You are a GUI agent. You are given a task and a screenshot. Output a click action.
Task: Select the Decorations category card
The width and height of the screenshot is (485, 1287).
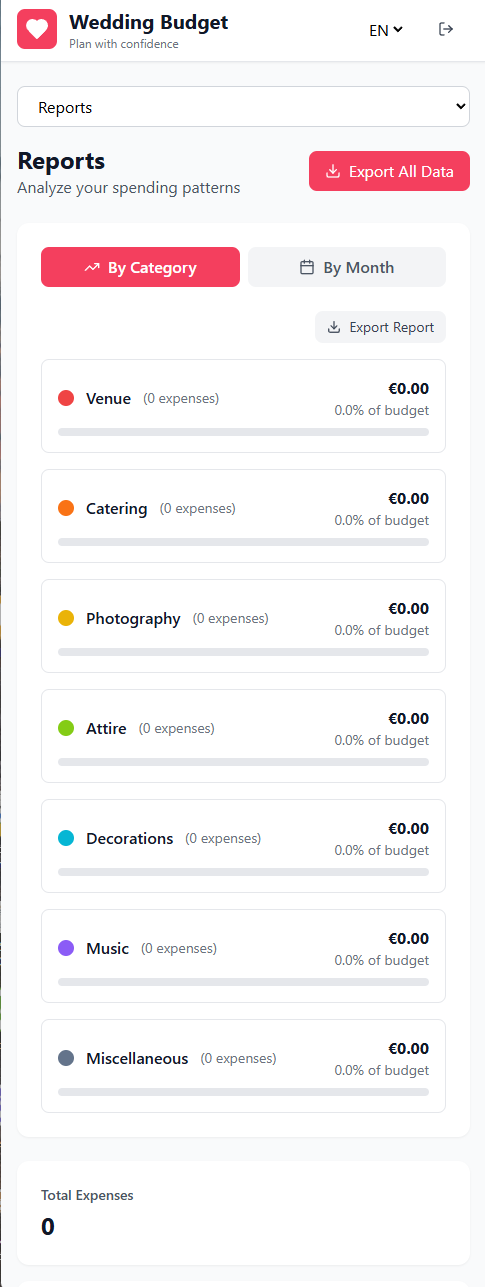(243, 846)
